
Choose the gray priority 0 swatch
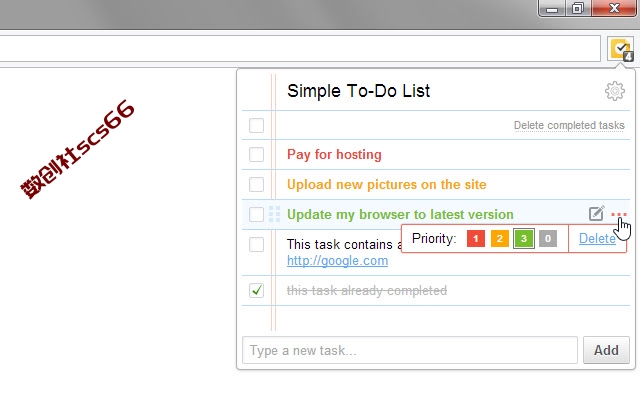[x=548, y=238]
